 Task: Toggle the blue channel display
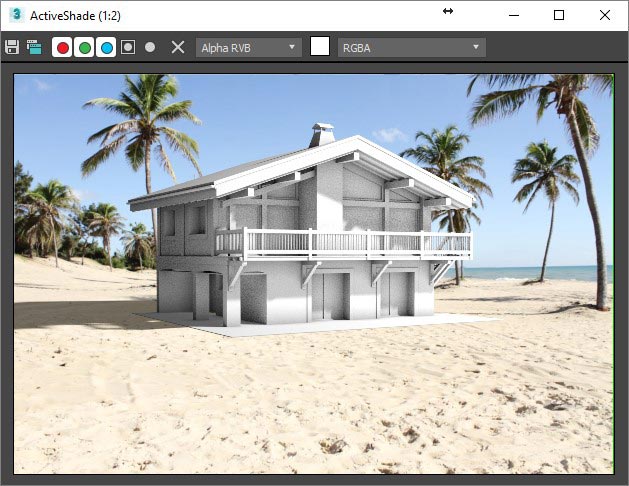(106, 47)
